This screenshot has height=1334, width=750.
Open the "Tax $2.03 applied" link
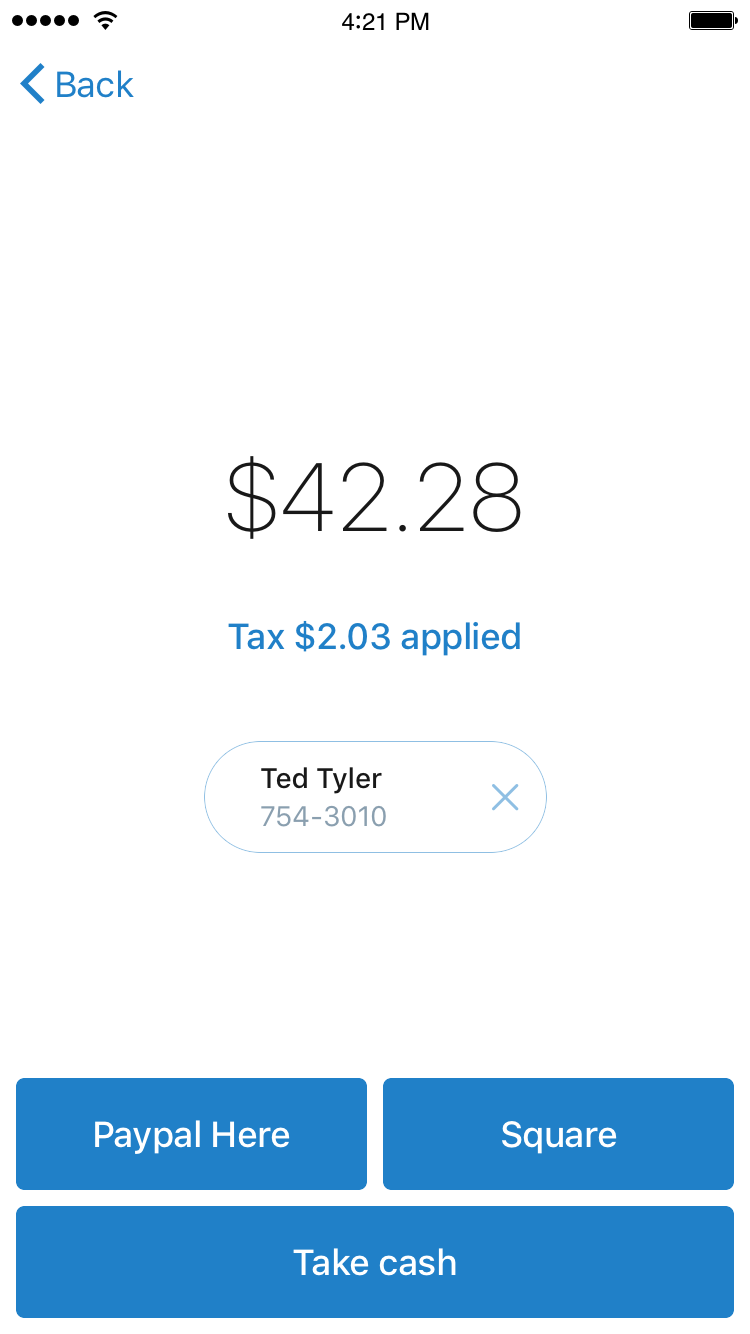coord(375,636)
